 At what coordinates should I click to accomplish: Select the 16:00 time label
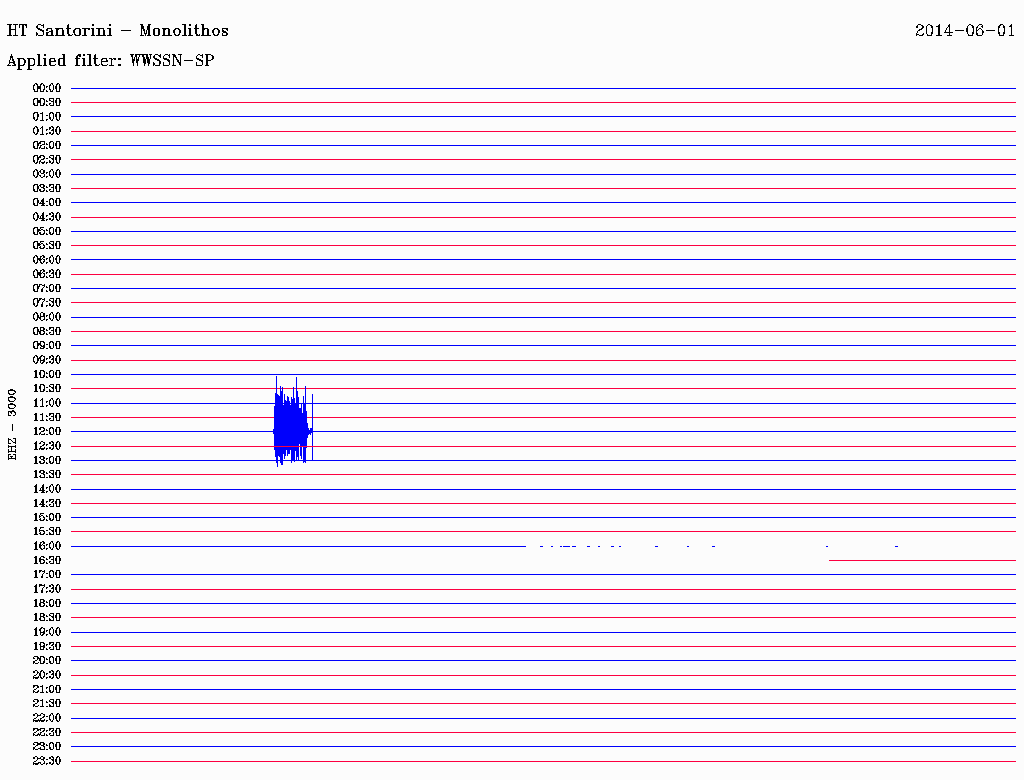coord(47,546)
